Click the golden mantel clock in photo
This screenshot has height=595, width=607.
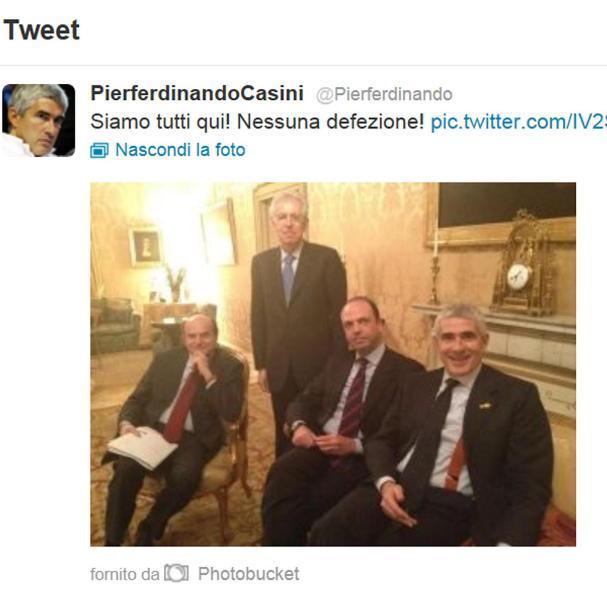click(x=521, y=263)
